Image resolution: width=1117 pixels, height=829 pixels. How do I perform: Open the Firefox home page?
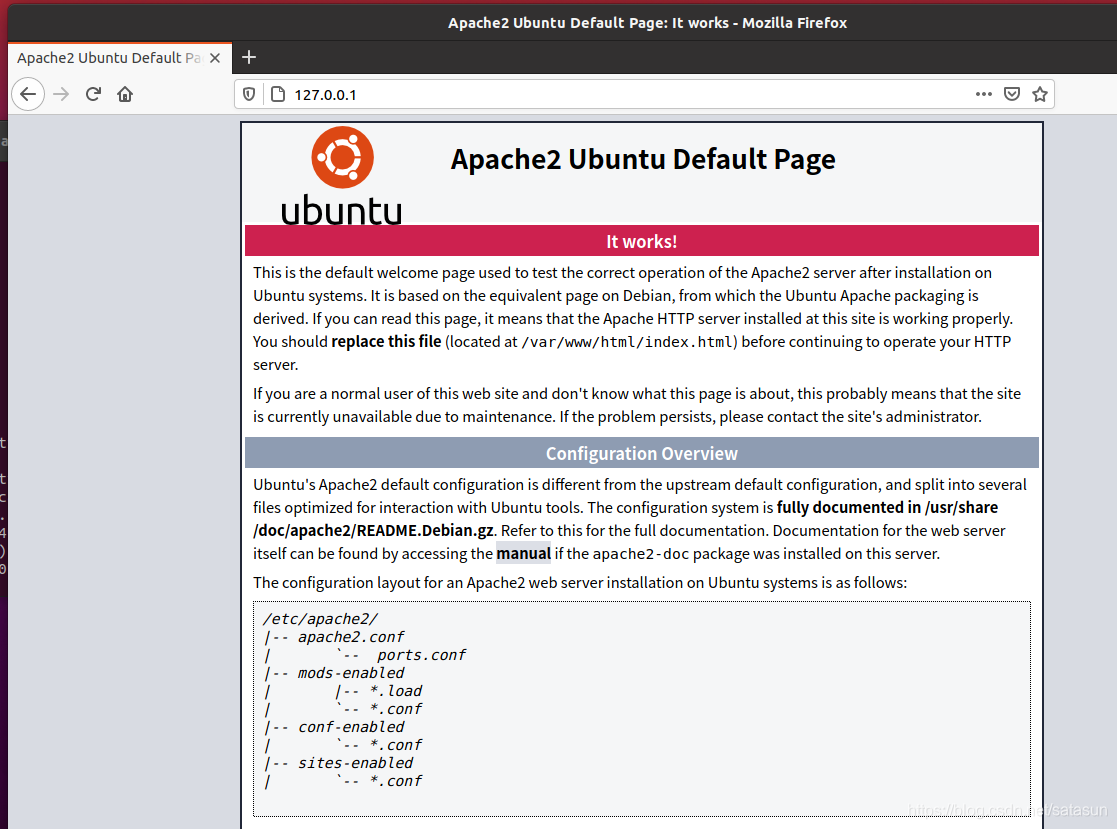pos(125,94)
